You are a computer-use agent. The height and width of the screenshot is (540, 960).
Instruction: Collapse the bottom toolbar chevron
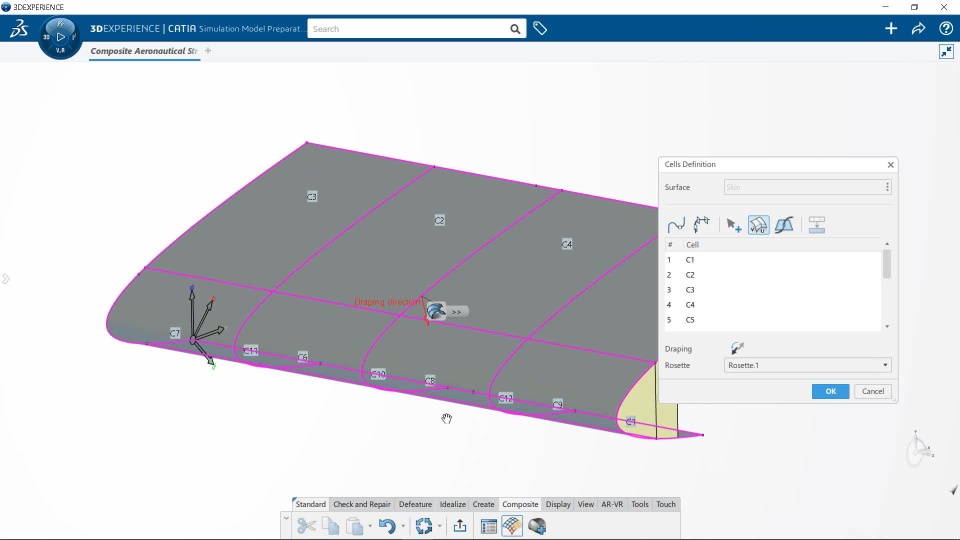point(286,518)
